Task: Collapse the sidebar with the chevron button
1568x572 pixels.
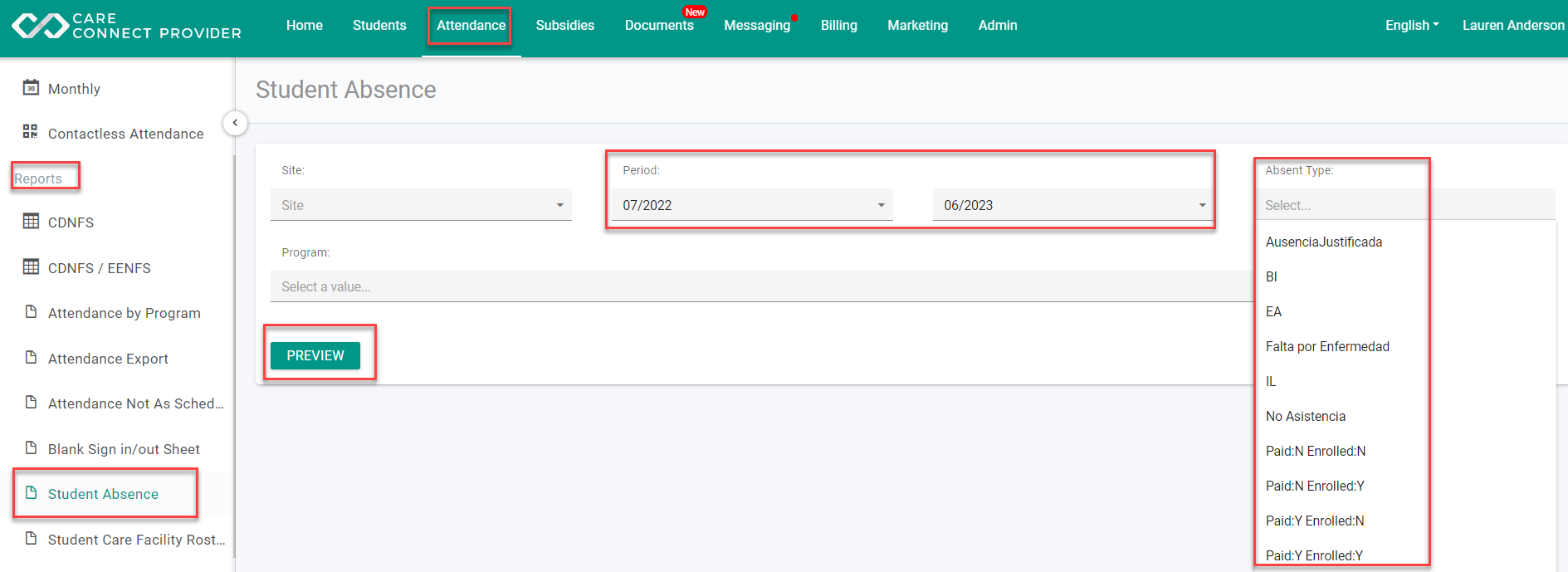Action: 235,123
